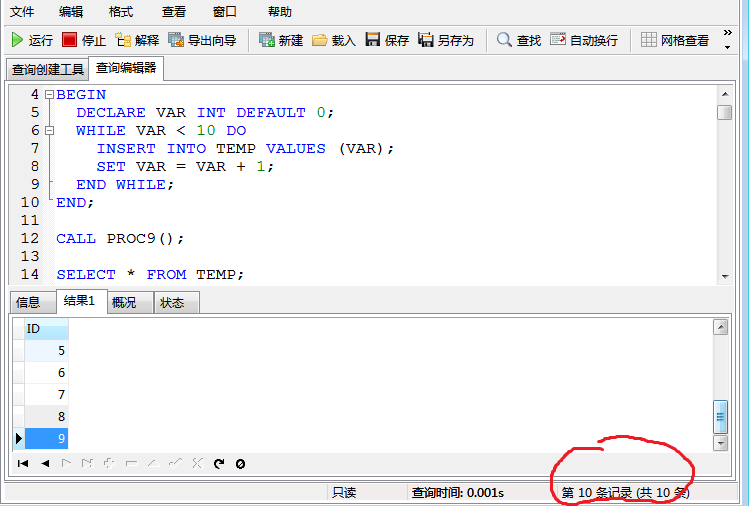Click the row indicator arrow of row 9
749x506 pixels.
(x=19, y=439)
